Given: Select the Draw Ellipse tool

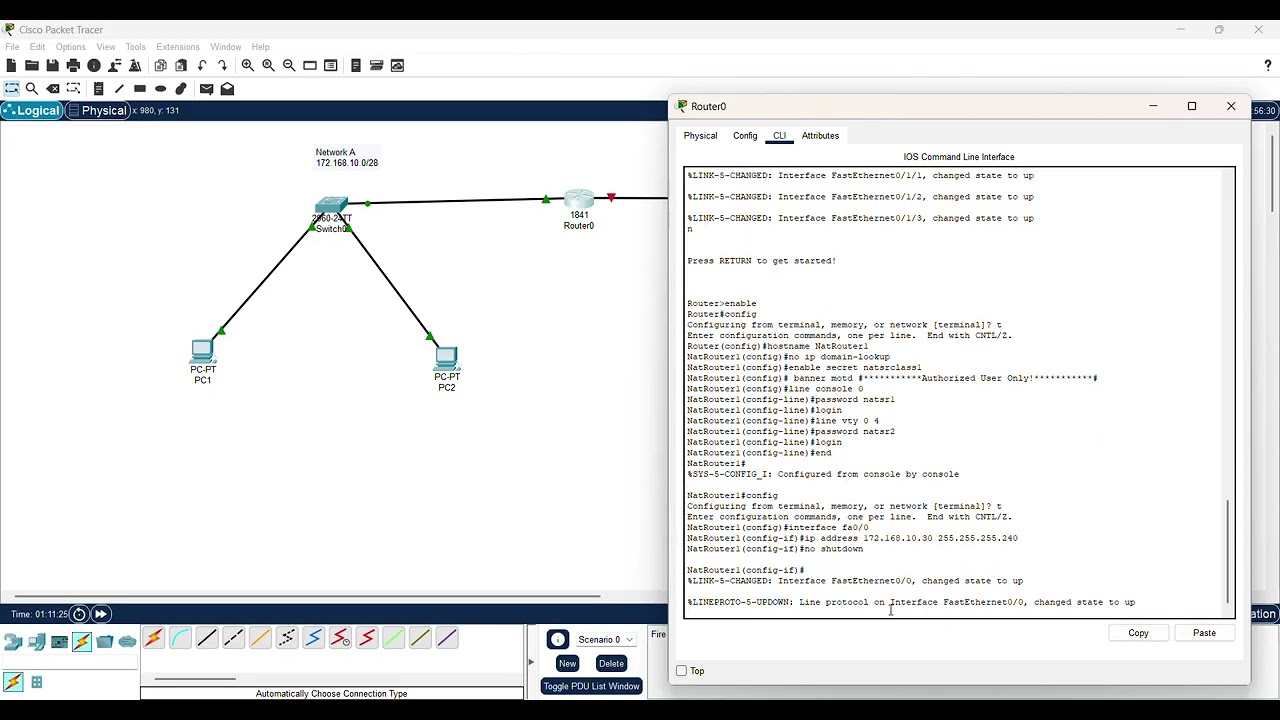Looking at the screenshot, I should coord(160,89).
